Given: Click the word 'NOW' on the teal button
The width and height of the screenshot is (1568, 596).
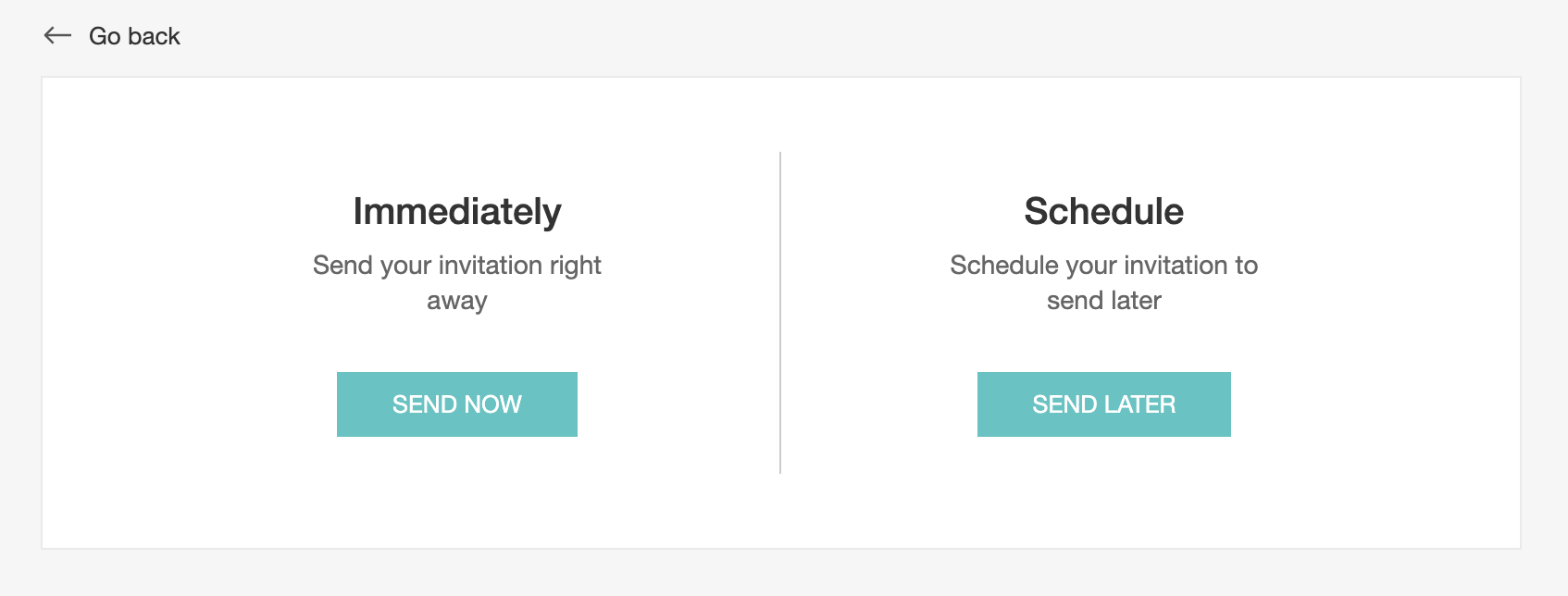Looking at the screenshot, I should [493, 404].
